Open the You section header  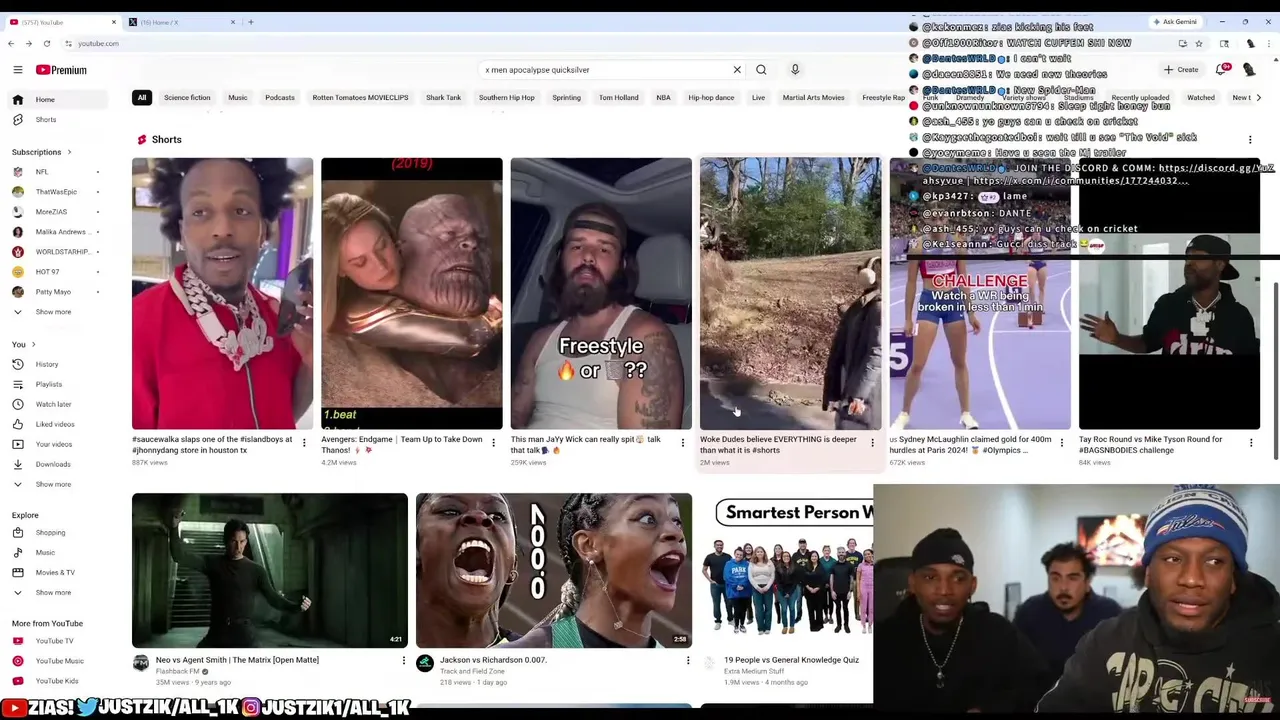click(23, 344)
